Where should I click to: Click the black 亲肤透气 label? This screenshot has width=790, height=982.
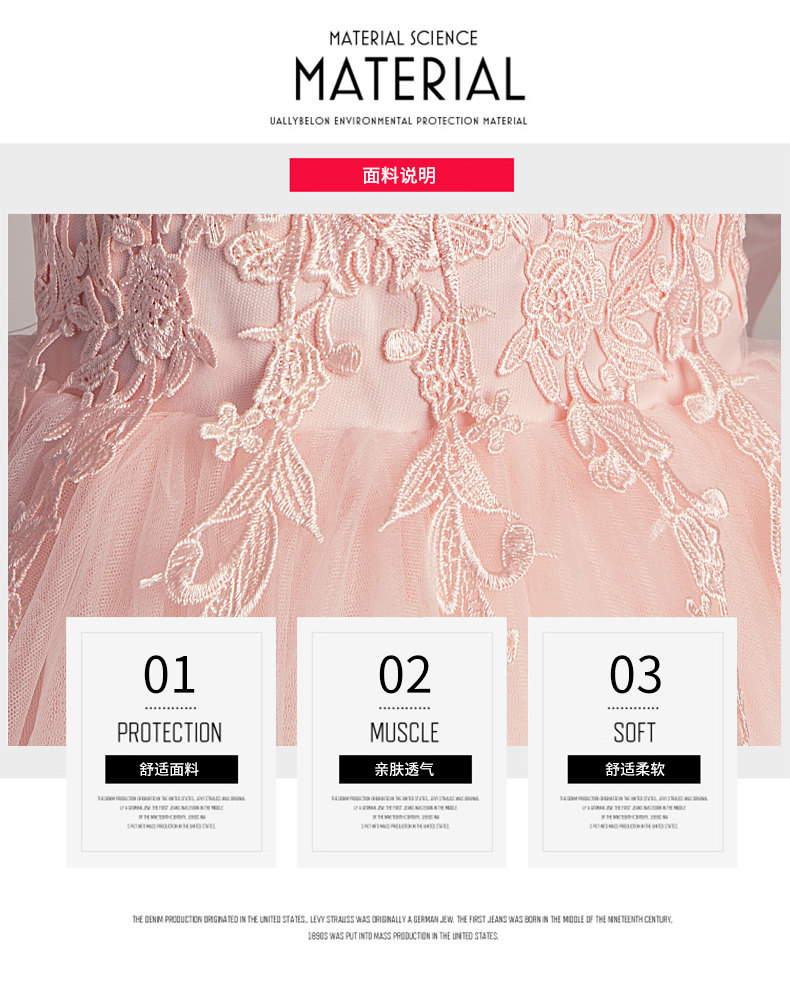(x=405, y=769)
